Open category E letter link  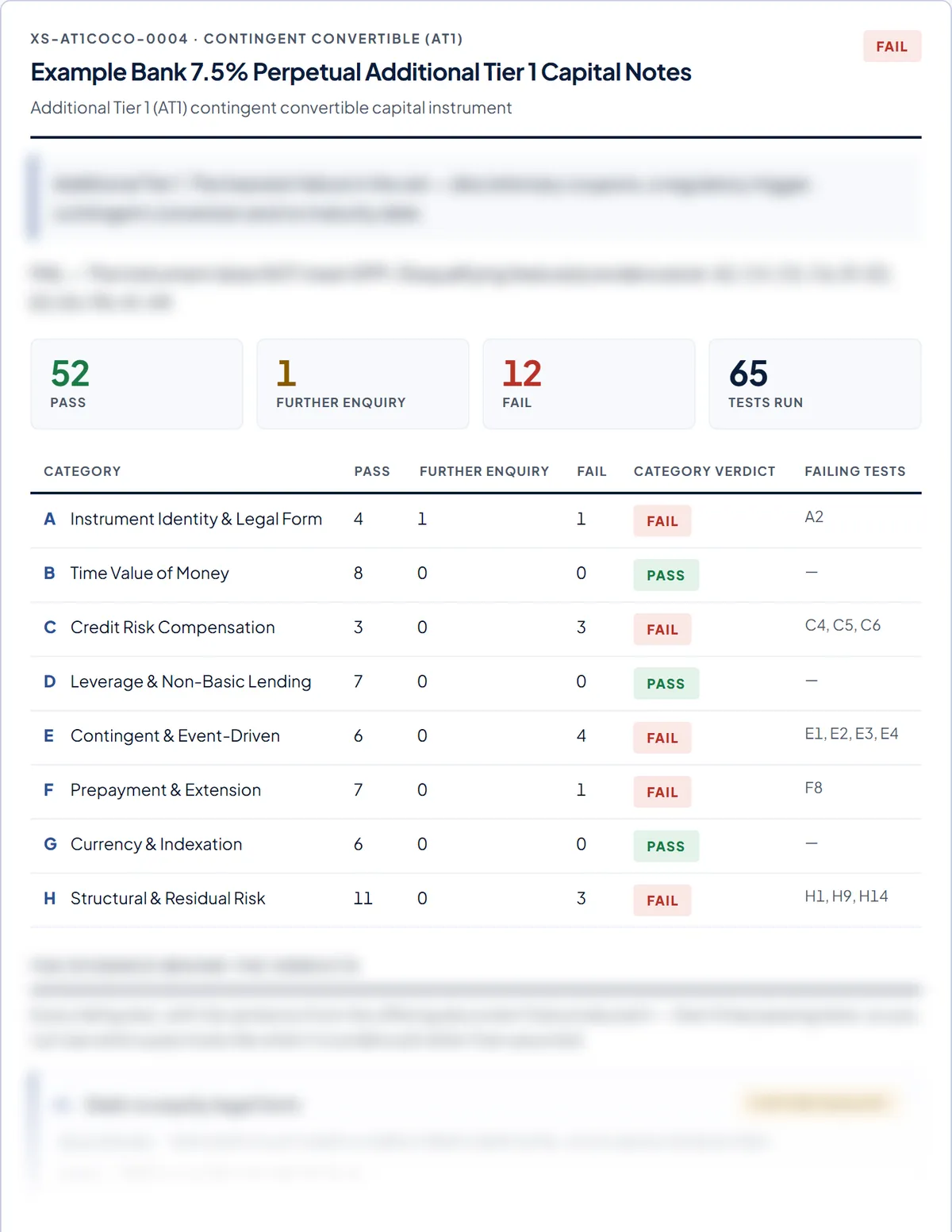click(x=49, y=735)
